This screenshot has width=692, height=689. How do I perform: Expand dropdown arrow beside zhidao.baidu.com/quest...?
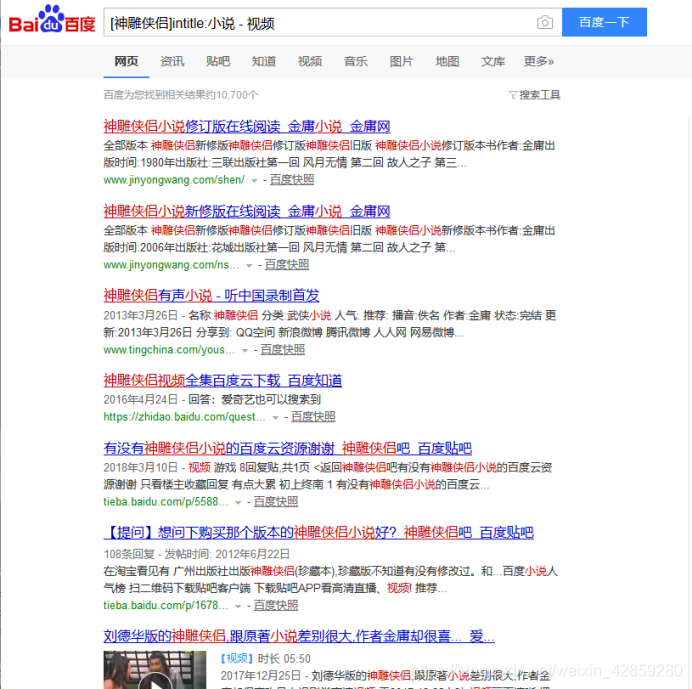[275, 418]
